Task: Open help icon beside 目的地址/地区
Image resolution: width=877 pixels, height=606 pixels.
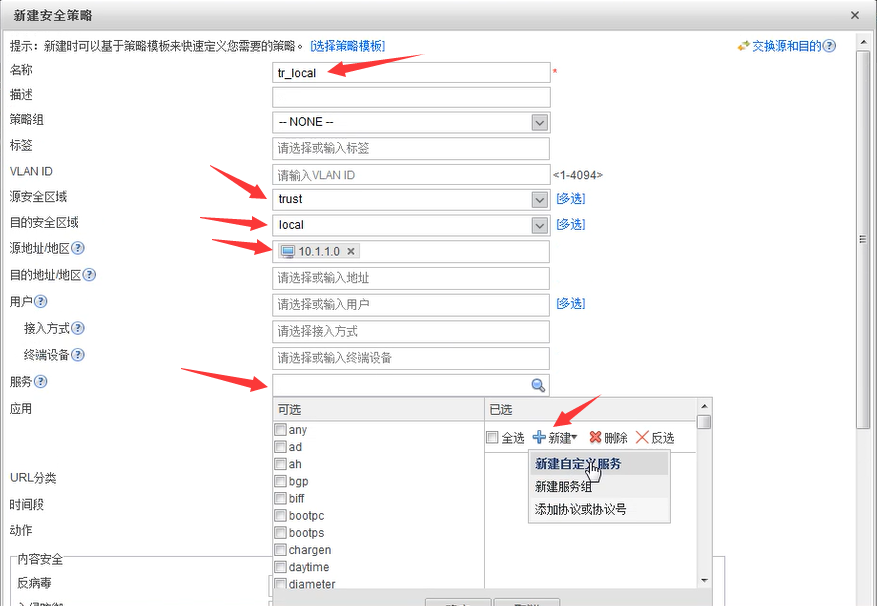Action: (89, 275)
